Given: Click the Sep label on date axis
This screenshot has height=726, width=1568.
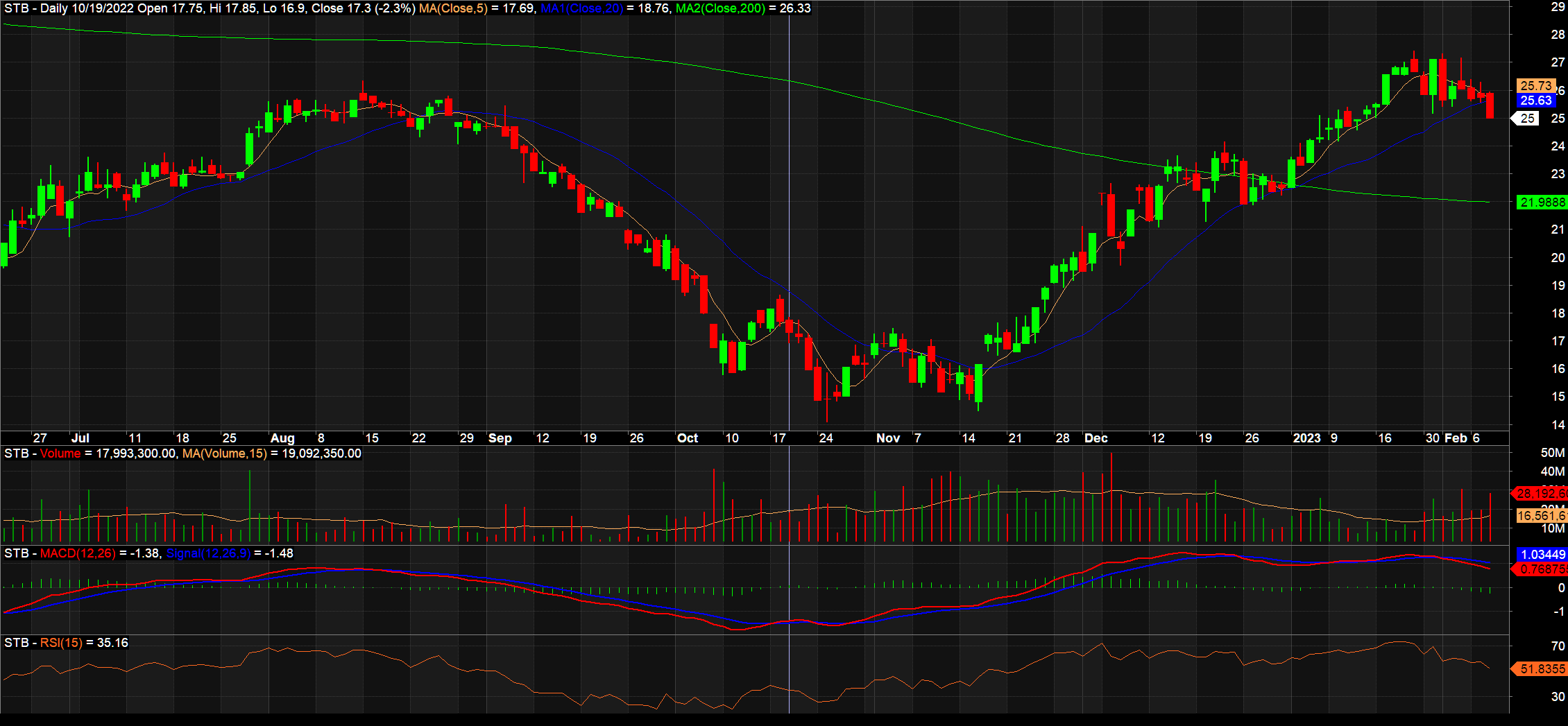Looking at the screenshot, I should click(x=500, y=438).
